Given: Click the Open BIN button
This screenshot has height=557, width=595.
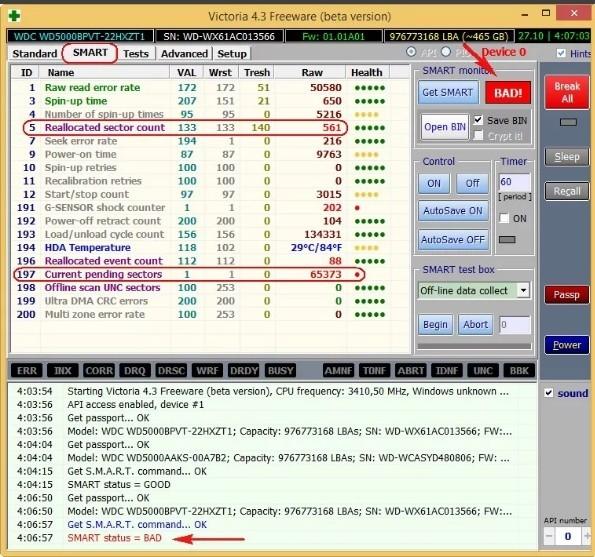Looking at the screenshot, I should 445,127.
